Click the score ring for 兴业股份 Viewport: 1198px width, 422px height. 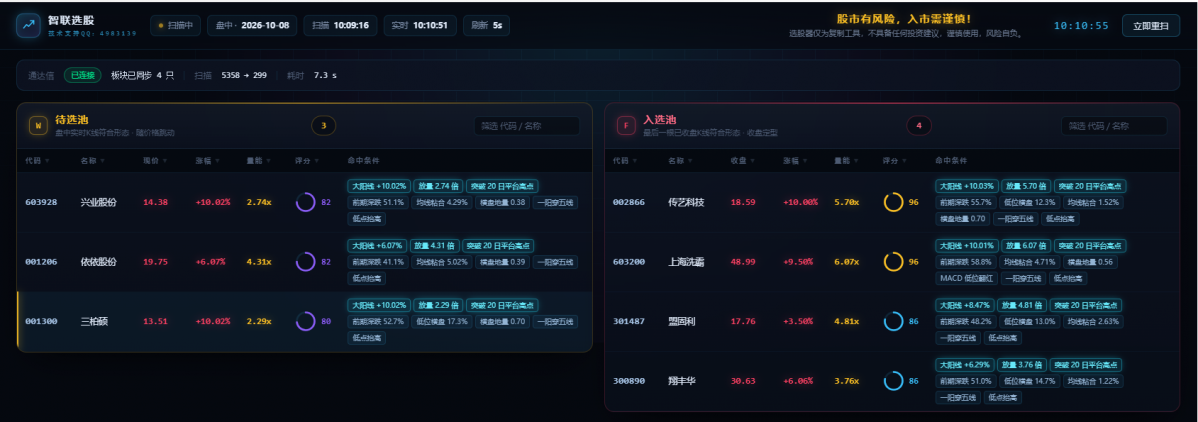[x=306, y=203]
